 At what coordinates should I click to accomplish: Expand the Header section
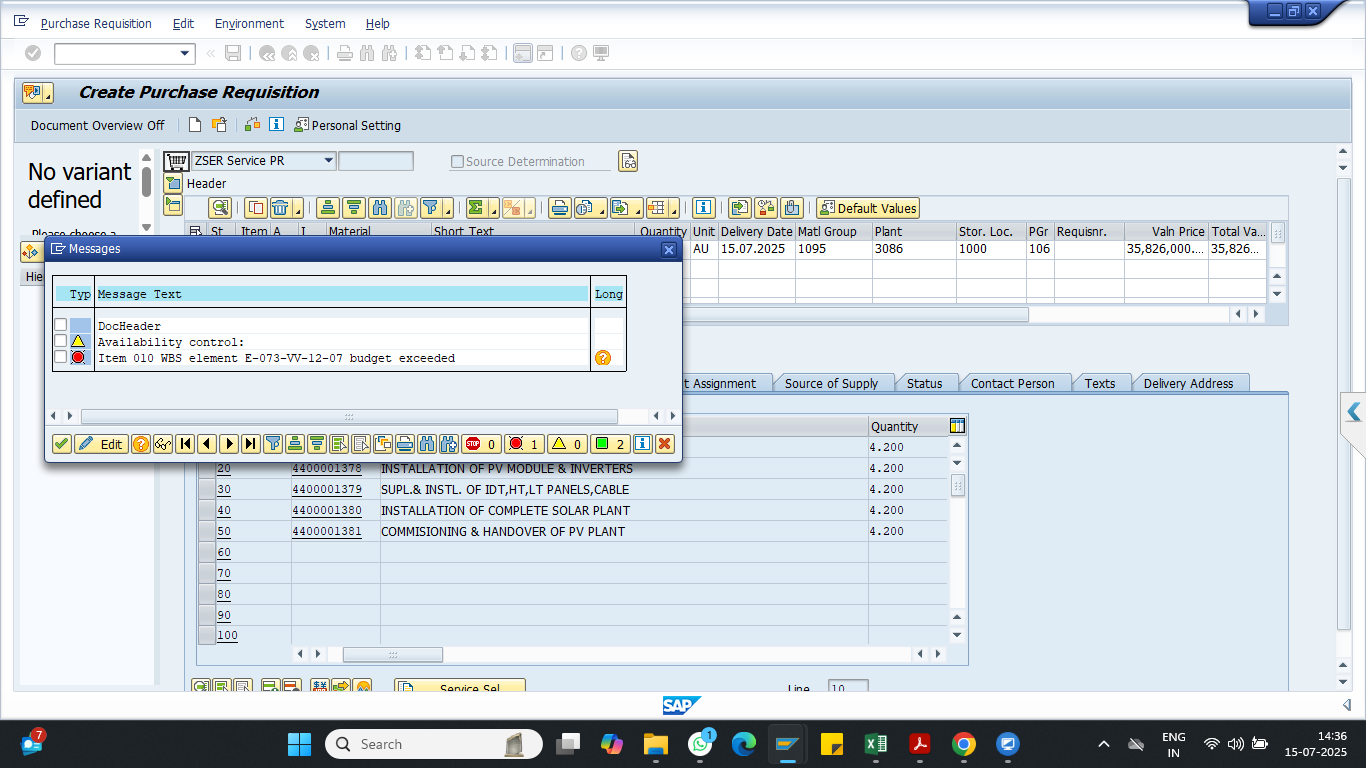(x=173, y=184)
